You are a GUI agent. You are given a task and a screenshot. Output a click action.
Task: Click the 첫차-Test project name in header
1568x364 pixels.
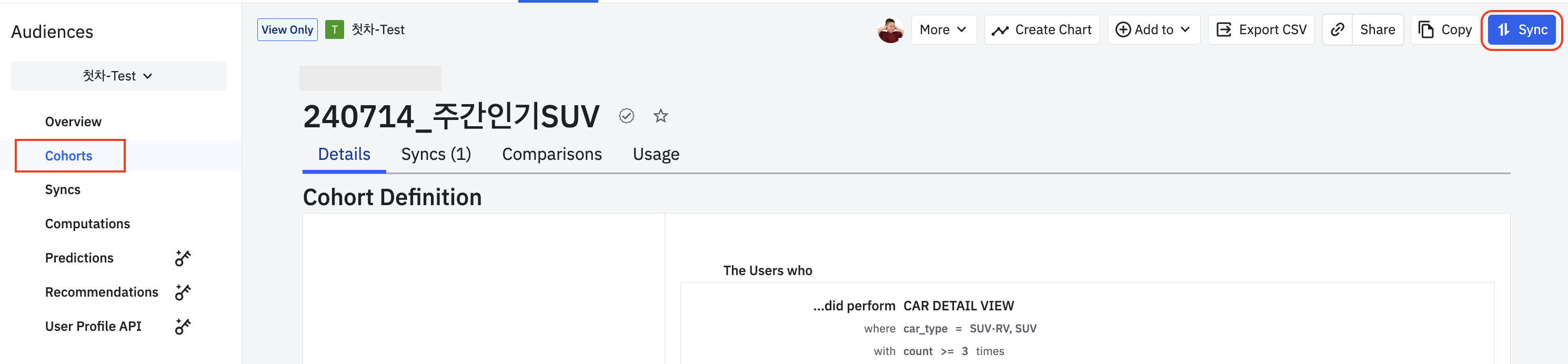coord(378,30)
